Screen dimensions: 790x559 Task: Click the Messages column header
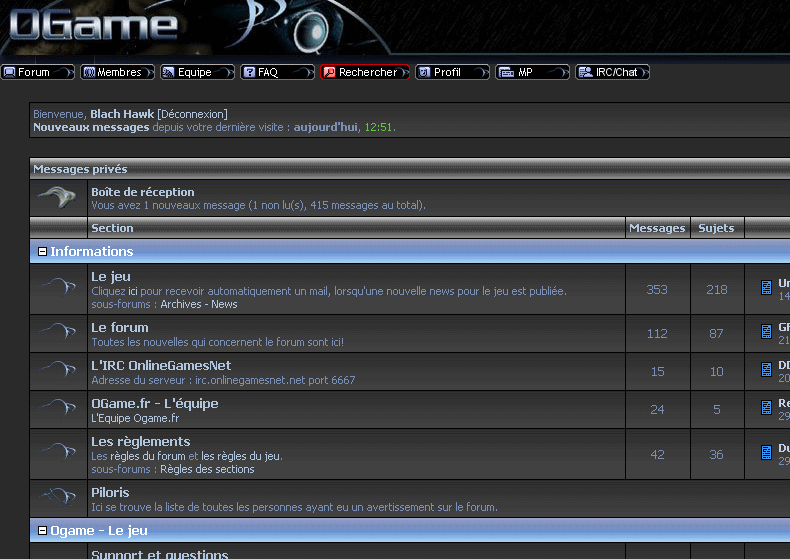point(657,228)
